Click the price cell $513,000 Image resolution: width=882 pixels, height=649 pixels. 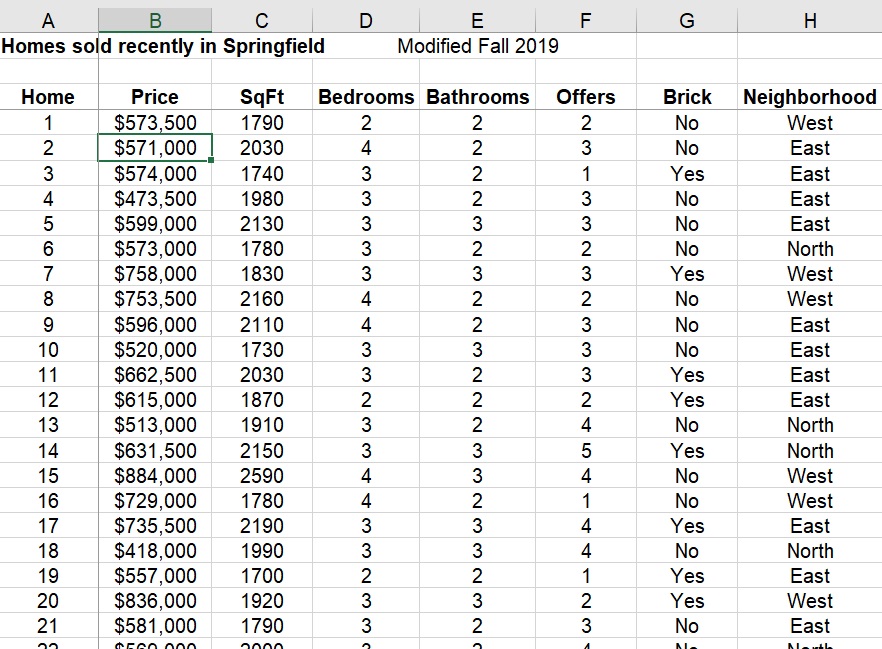pos(155,425)
